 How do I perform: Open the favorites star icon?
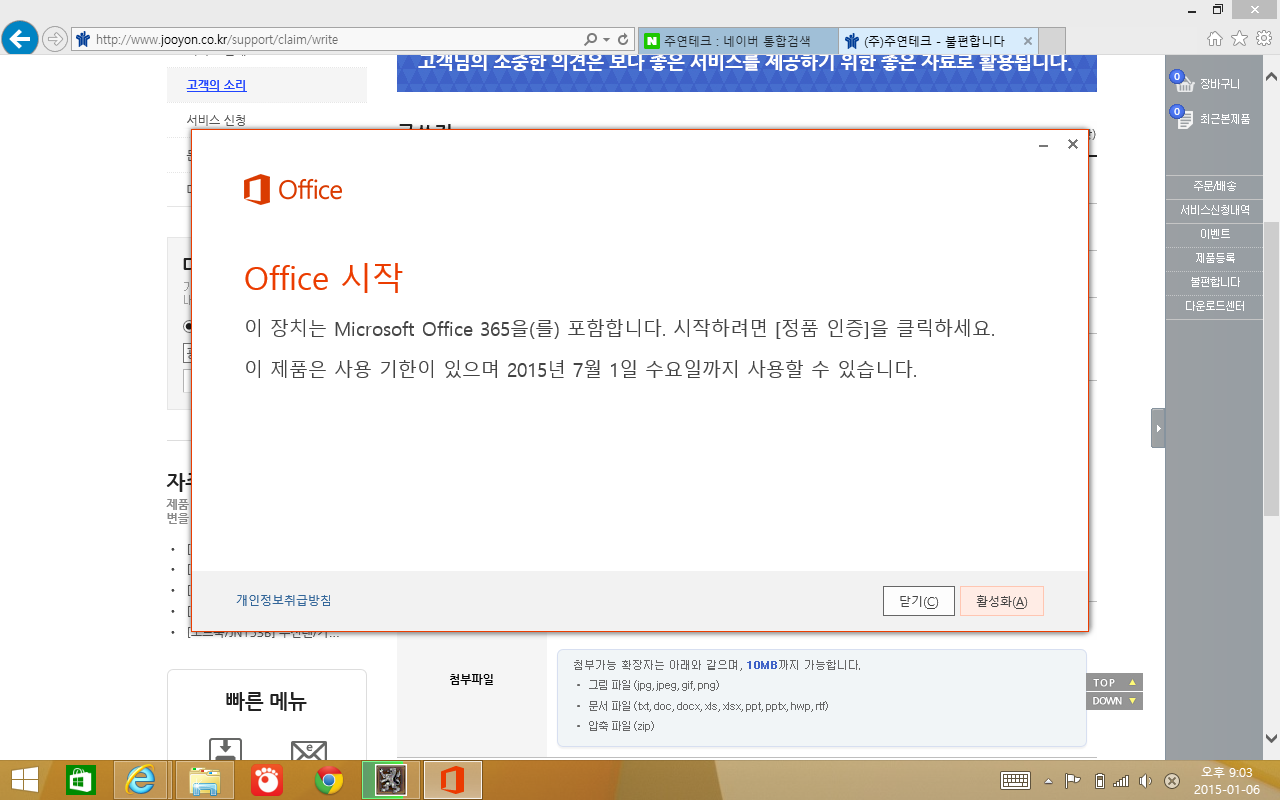[1239, 39]
